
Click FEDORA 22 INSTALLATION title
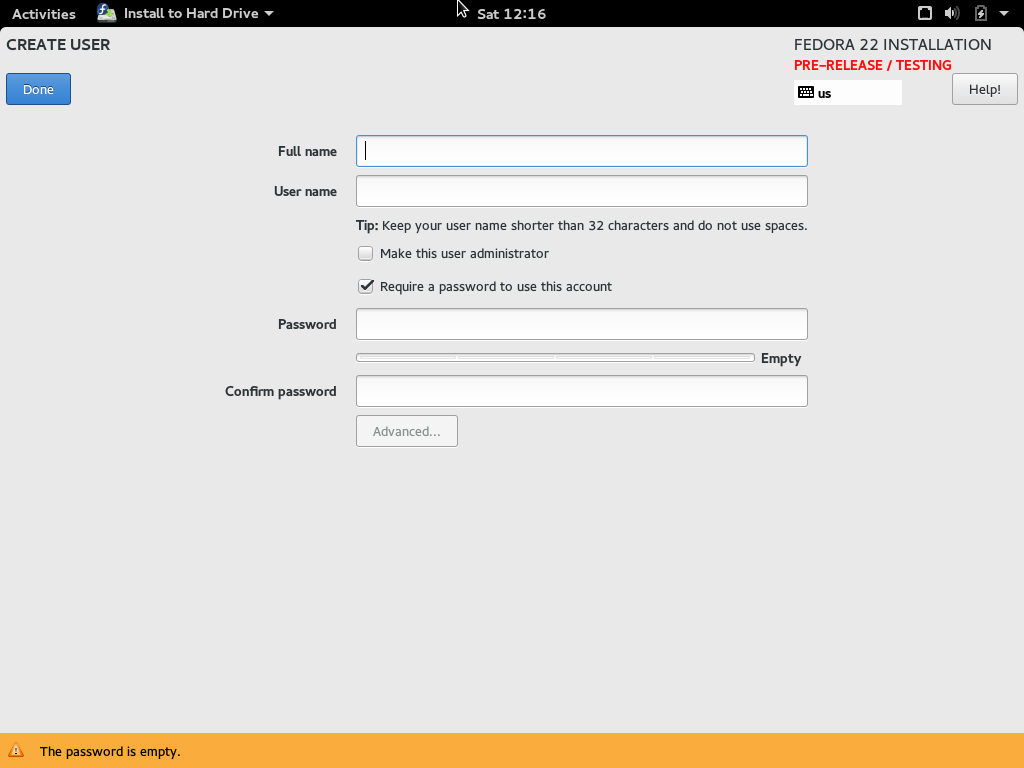(x=892, y=44)
